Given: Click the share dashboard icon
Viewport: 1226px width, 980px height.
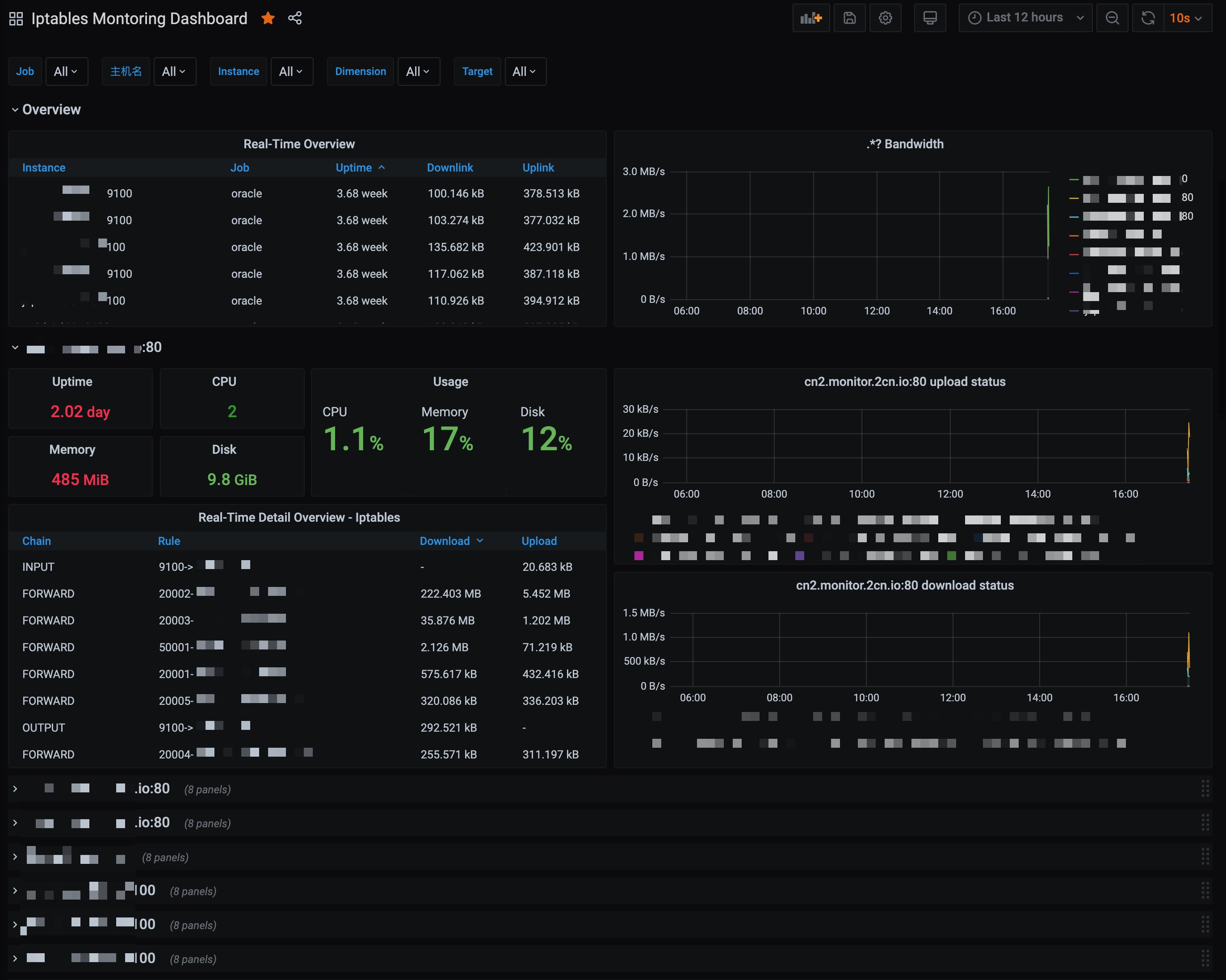Looking at the screenshot, I should tap(294, 18).
